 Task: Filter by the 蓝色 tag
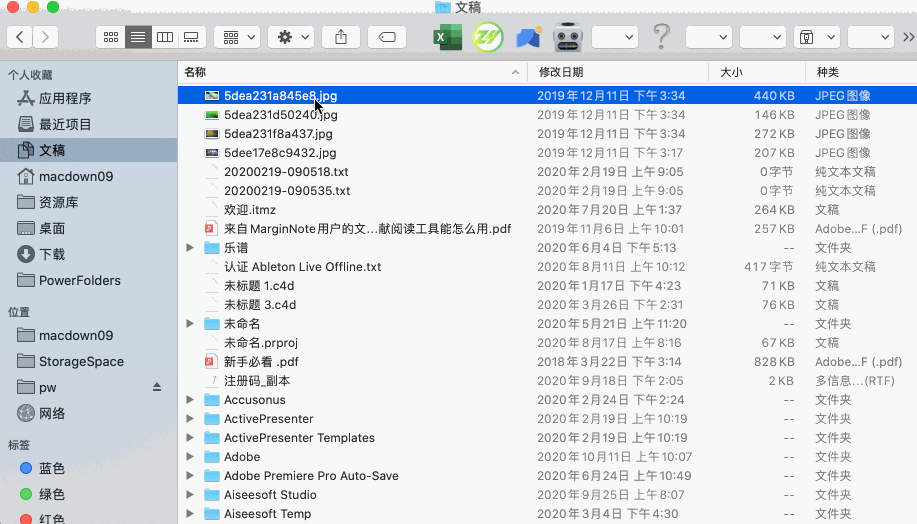(89, 468)
